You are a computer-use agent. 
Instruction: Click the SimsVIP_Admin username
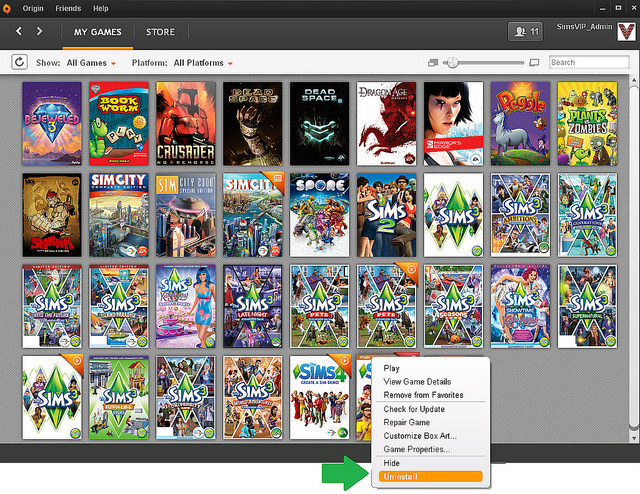(584, 27)
